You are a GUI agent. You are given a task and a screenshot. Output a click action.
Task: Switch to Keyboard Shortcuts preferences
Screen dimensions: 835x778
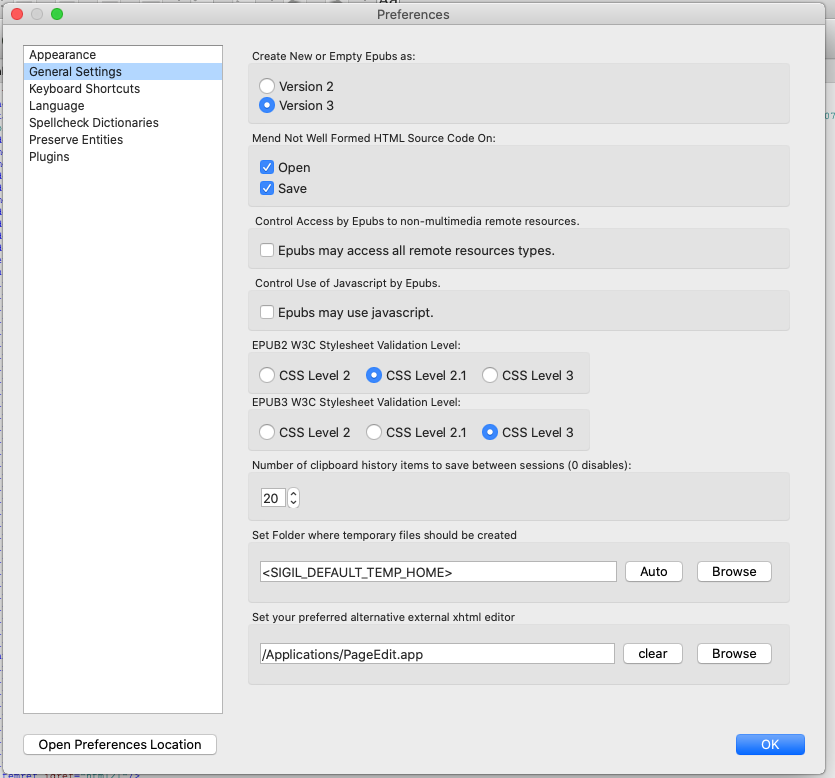click(x=84, y=89)
